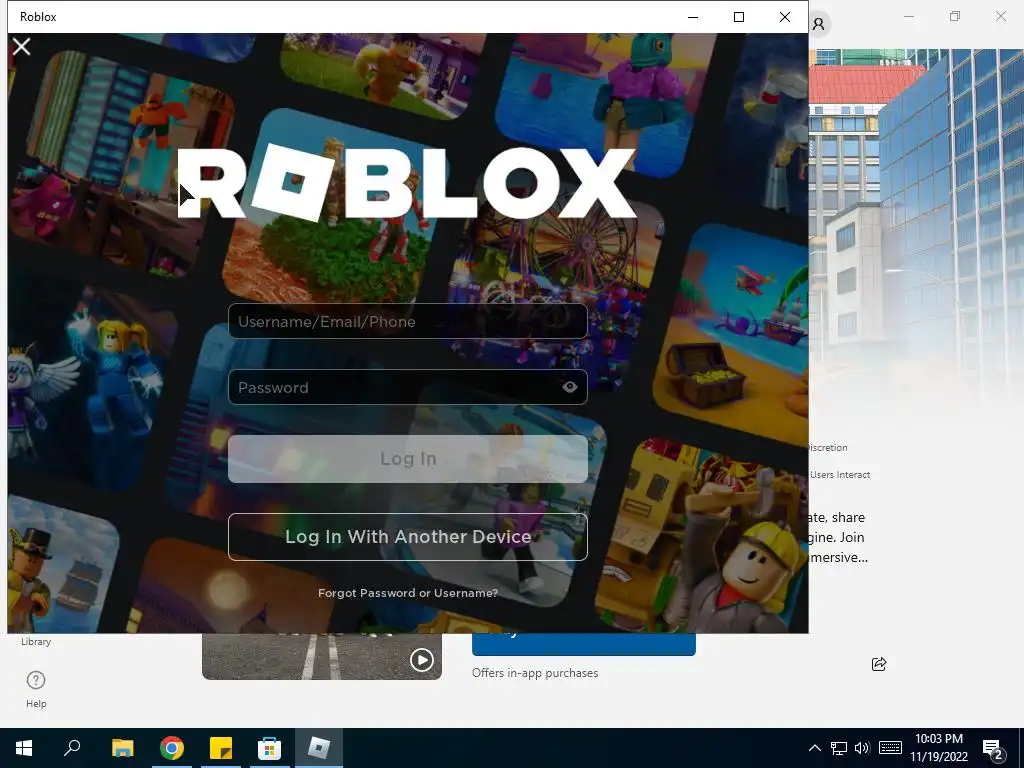The width and height of the screenshot is (1024, 768).
Task: Launch Google Chrome from the taskbar
Action: click(x=172, y=748)
